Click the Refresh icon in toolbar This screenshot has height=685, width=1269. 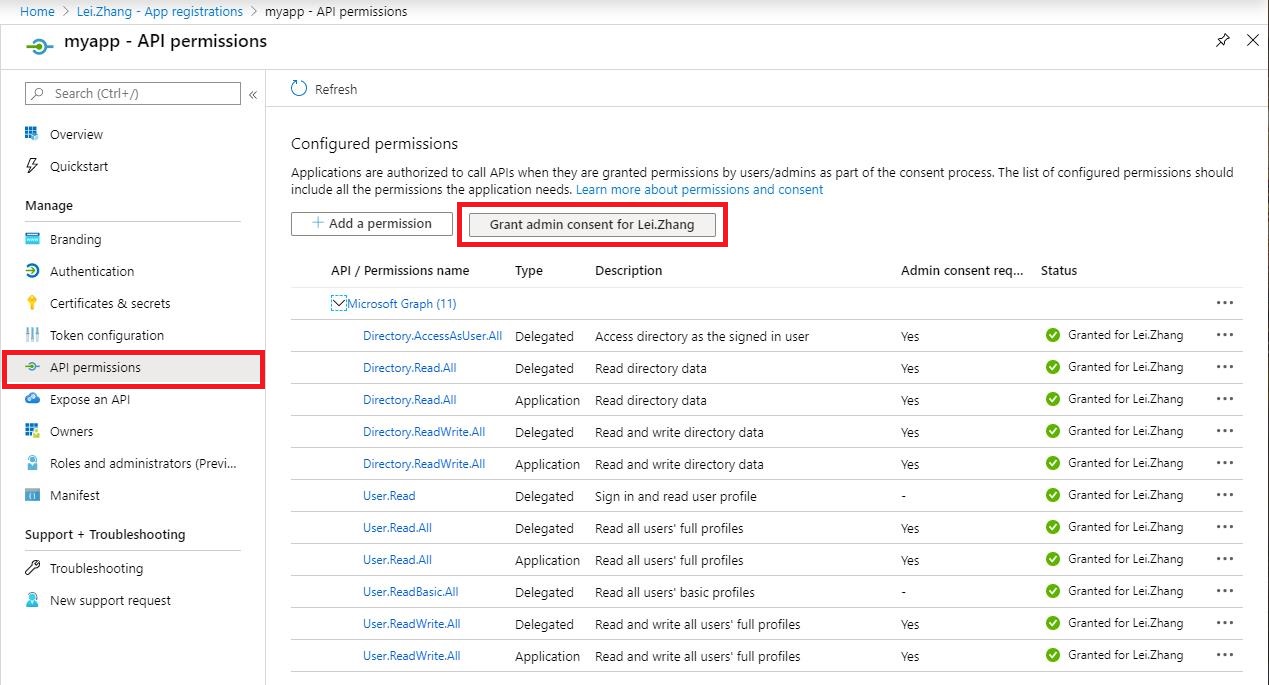pyautogui.click(x=299, y=88)
